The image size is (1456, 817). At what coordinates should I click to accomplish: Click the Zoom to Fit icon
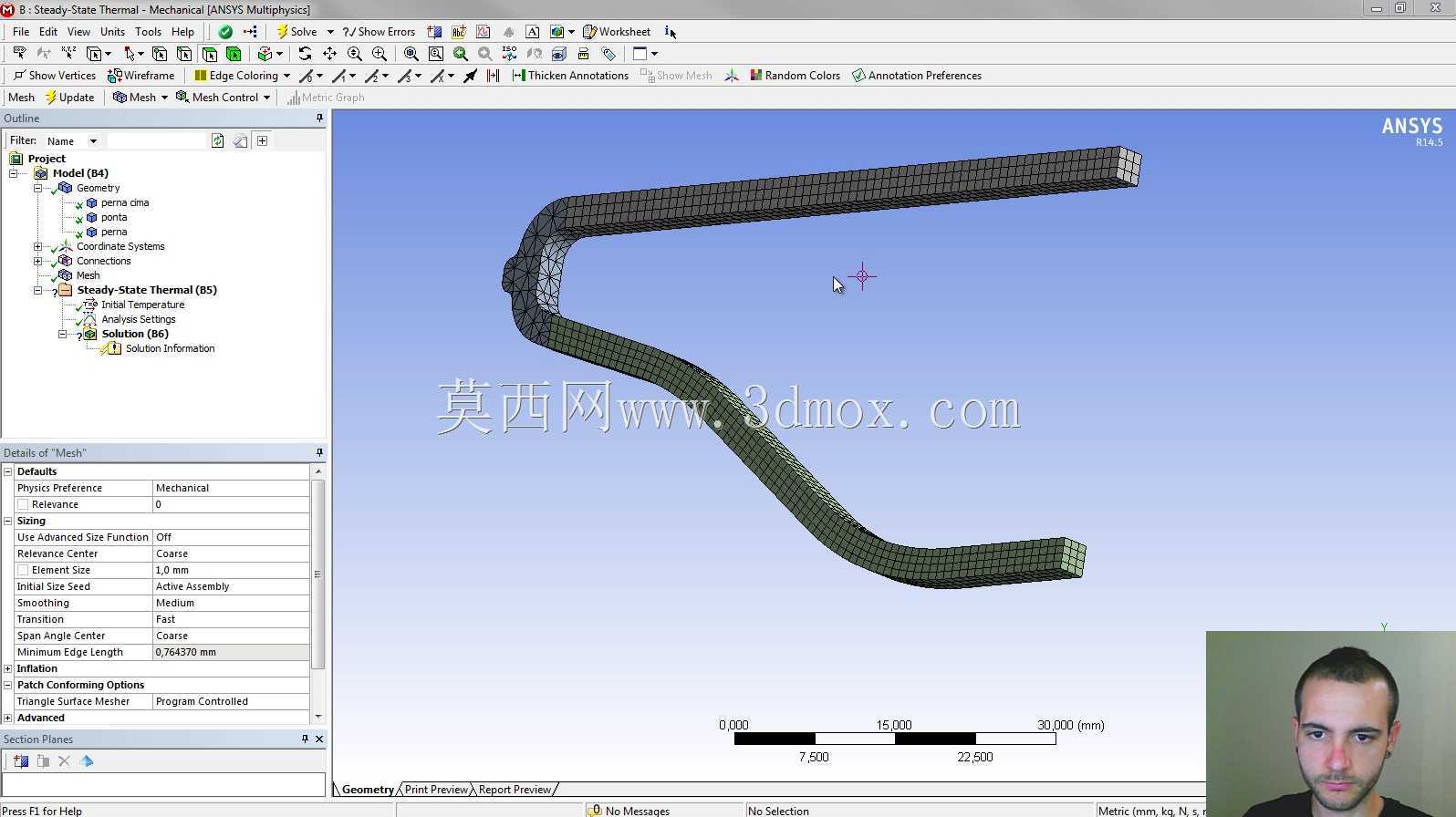click(411, 54)
